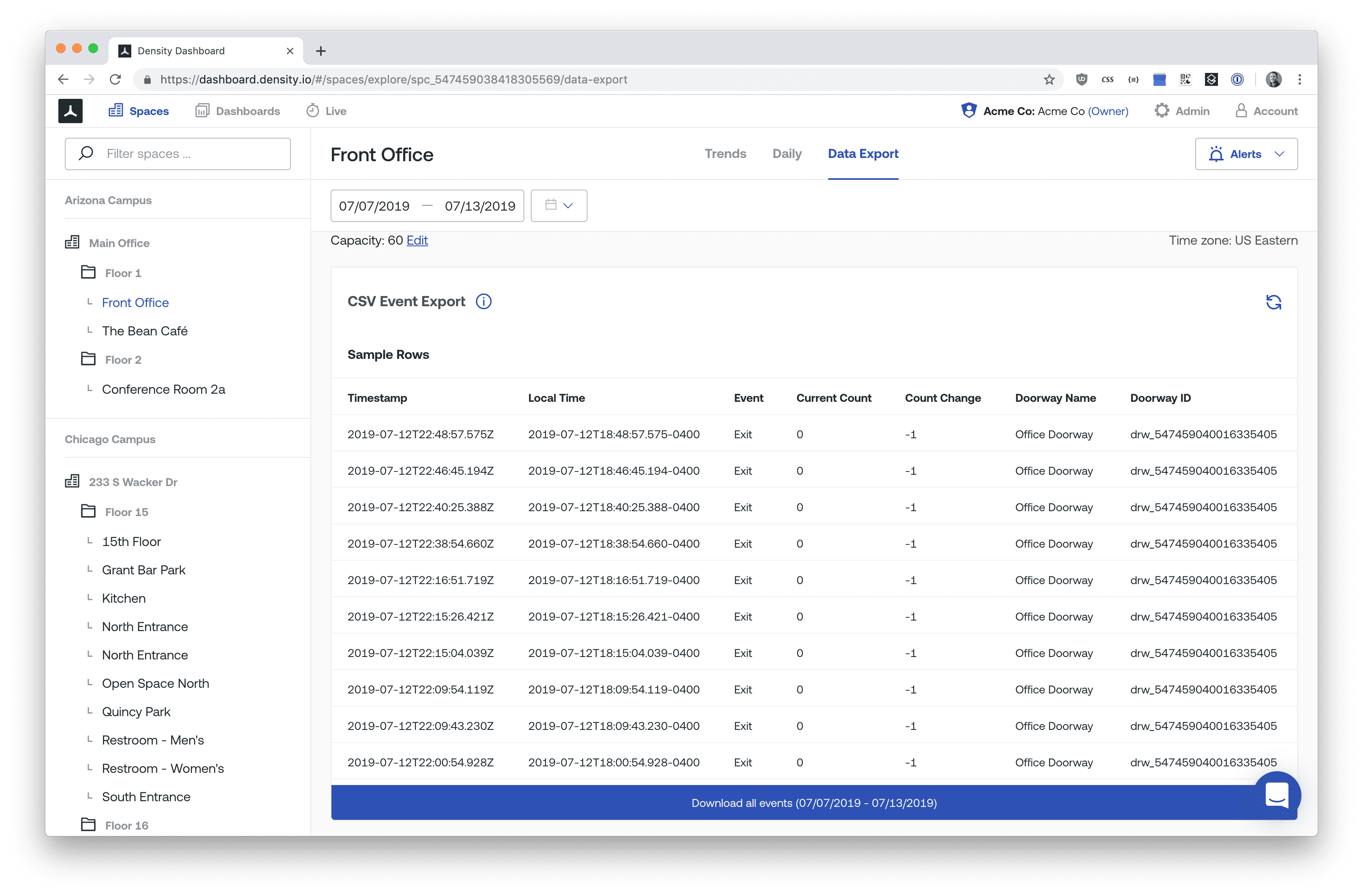Open the calendar date preset dropdown
Viewport: 1363px width, 896px height.
tap(558, 205)
